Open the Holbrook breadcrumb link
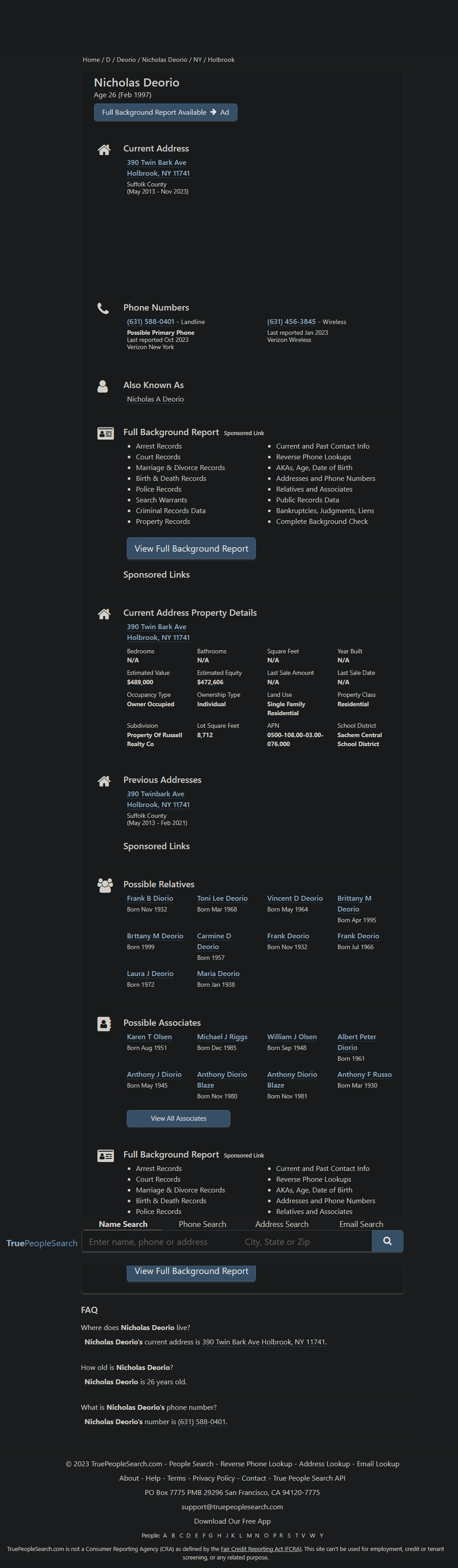This screenshot has height=1568, width=458. (x=221, y=60)
